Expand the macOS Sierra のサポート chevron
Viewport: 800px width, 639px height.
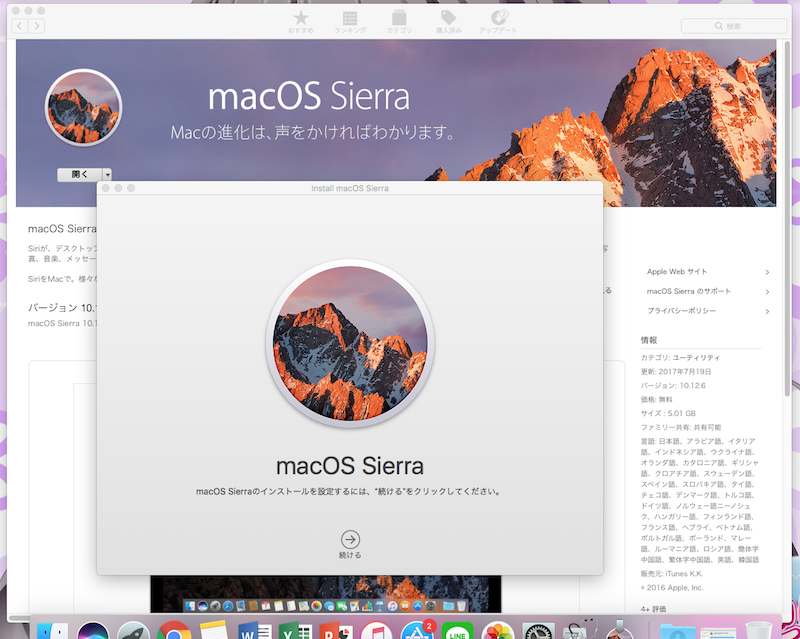[x=767, y=292]
